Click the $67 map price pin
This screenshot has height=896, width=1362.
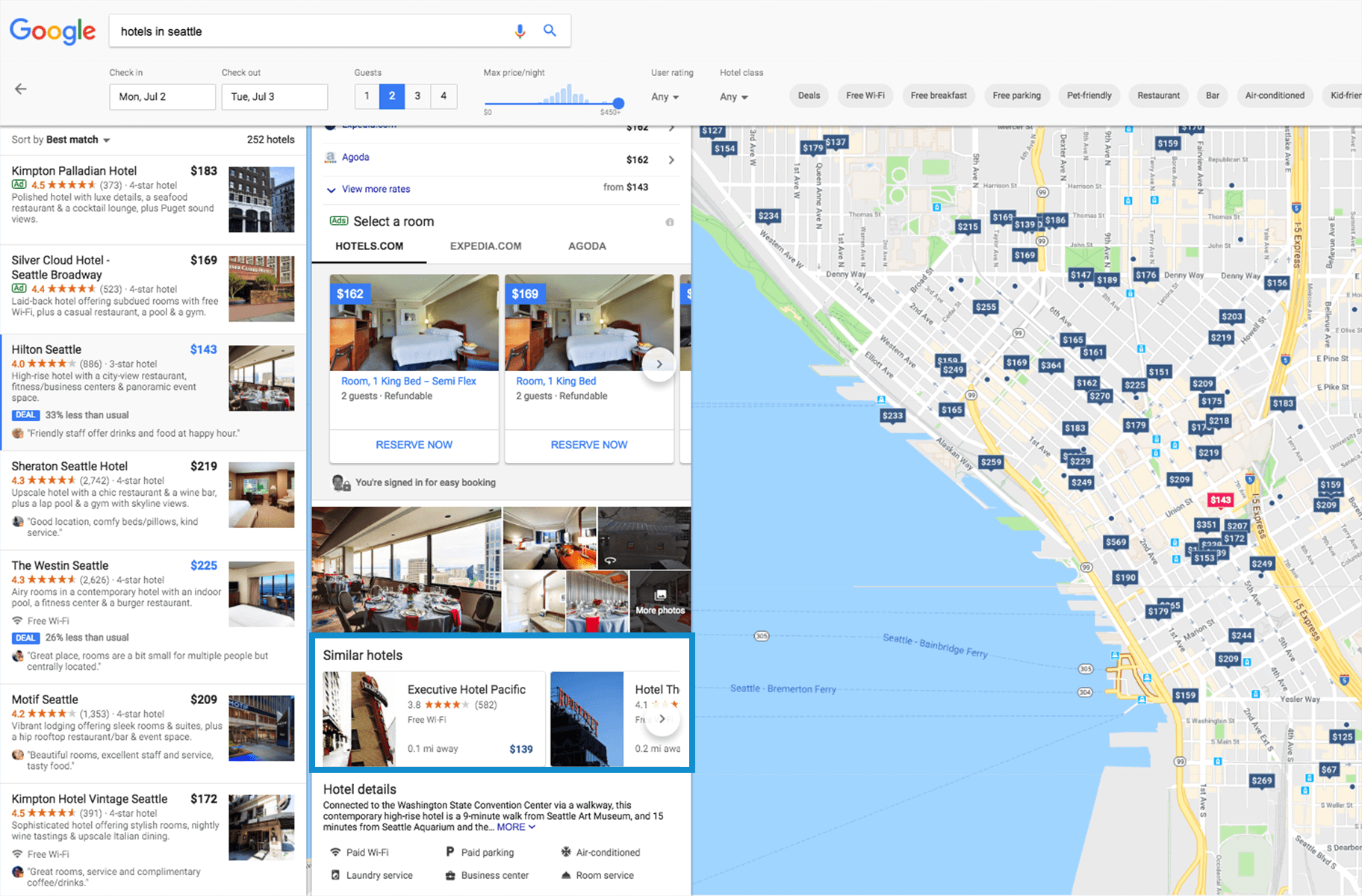point(1328,770)
